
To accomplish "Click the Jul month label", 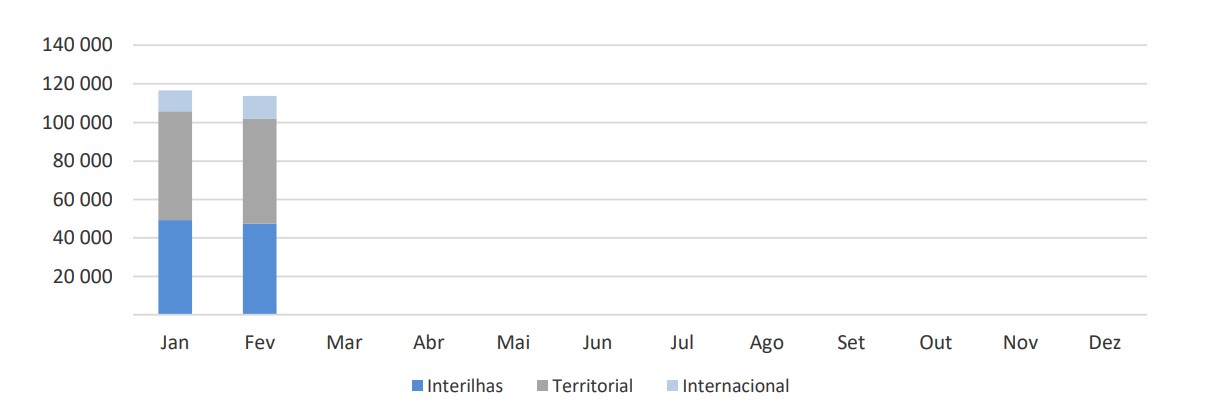I will [682, 343].
